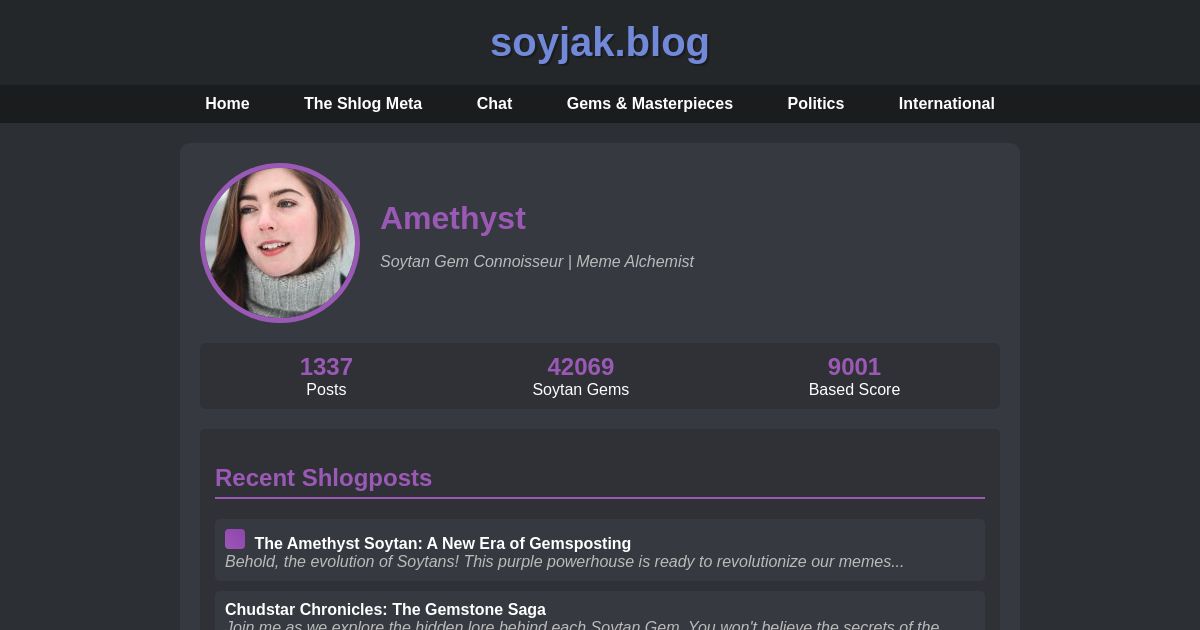Go to the Home nav item
The image size is (1200, 630).
(227, 104)
